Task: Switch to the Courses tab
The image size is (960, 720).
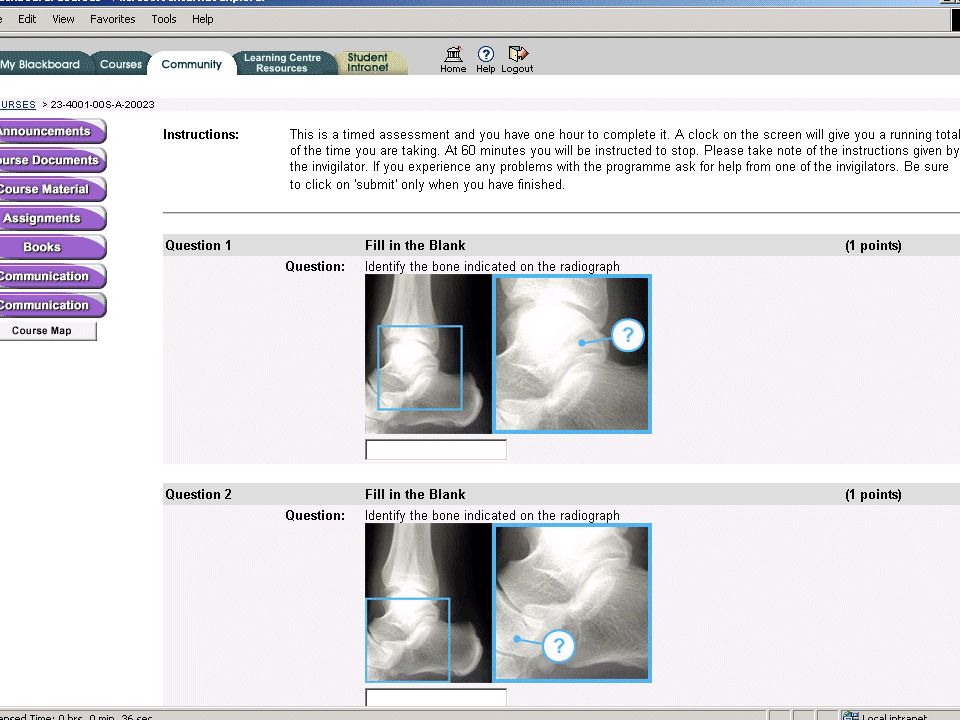Action: (121, 64)
